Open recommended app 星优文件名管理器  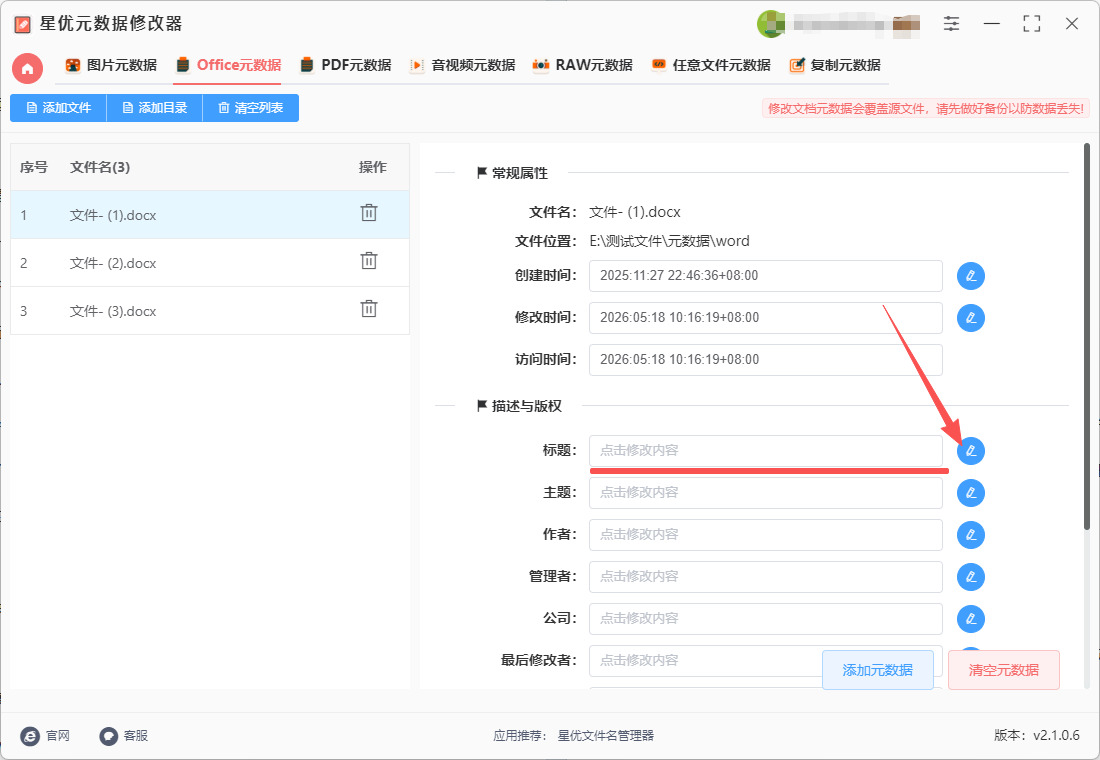pos(605,735)
